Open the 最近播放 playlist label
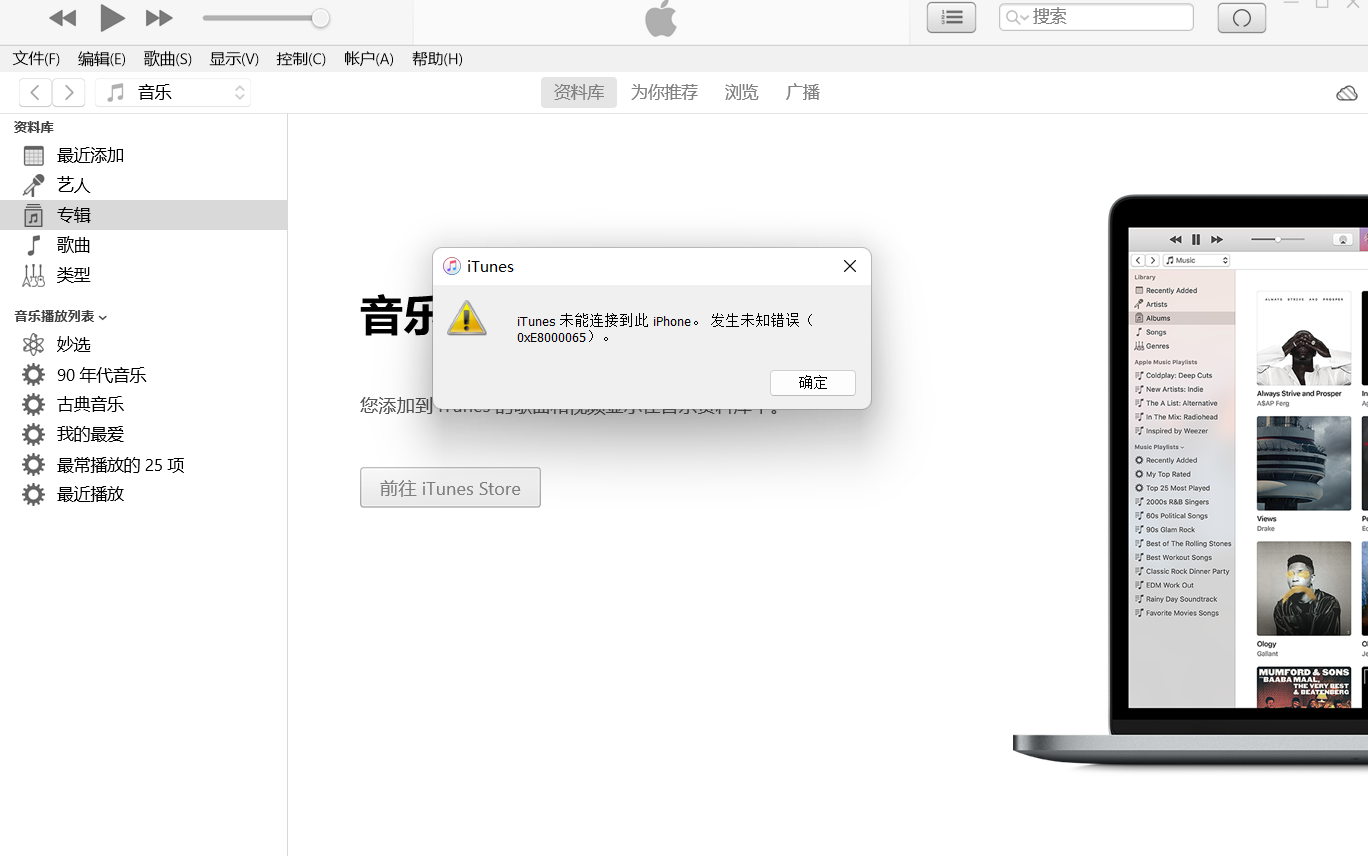The width and height of the screenshot is (1368, 856). pos(91,494)
